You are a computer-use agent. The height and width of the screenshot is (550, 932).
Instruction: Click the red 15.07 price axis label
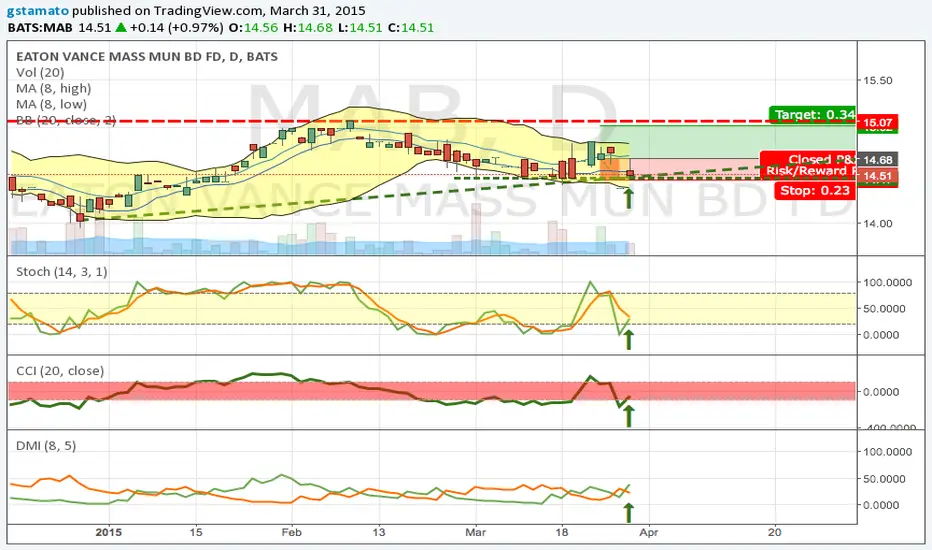[x=877, y=123]
